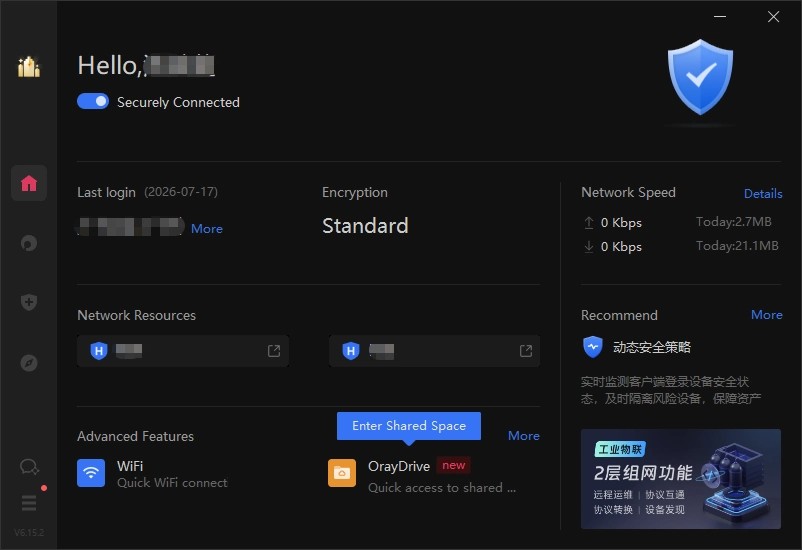Open More next to last login
Screen dimensions: 802x550
coord(207,229)
